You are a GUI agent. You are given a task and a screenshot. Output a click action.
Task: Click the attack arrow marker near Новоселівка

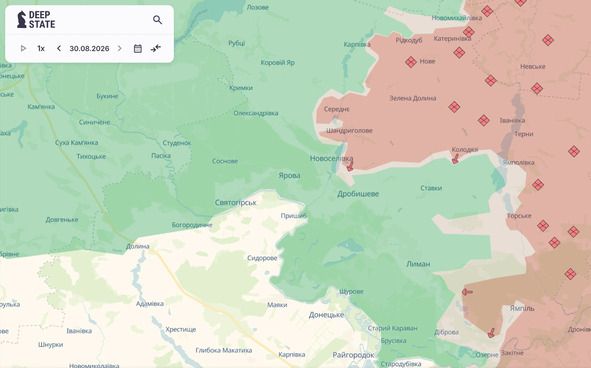350,166
